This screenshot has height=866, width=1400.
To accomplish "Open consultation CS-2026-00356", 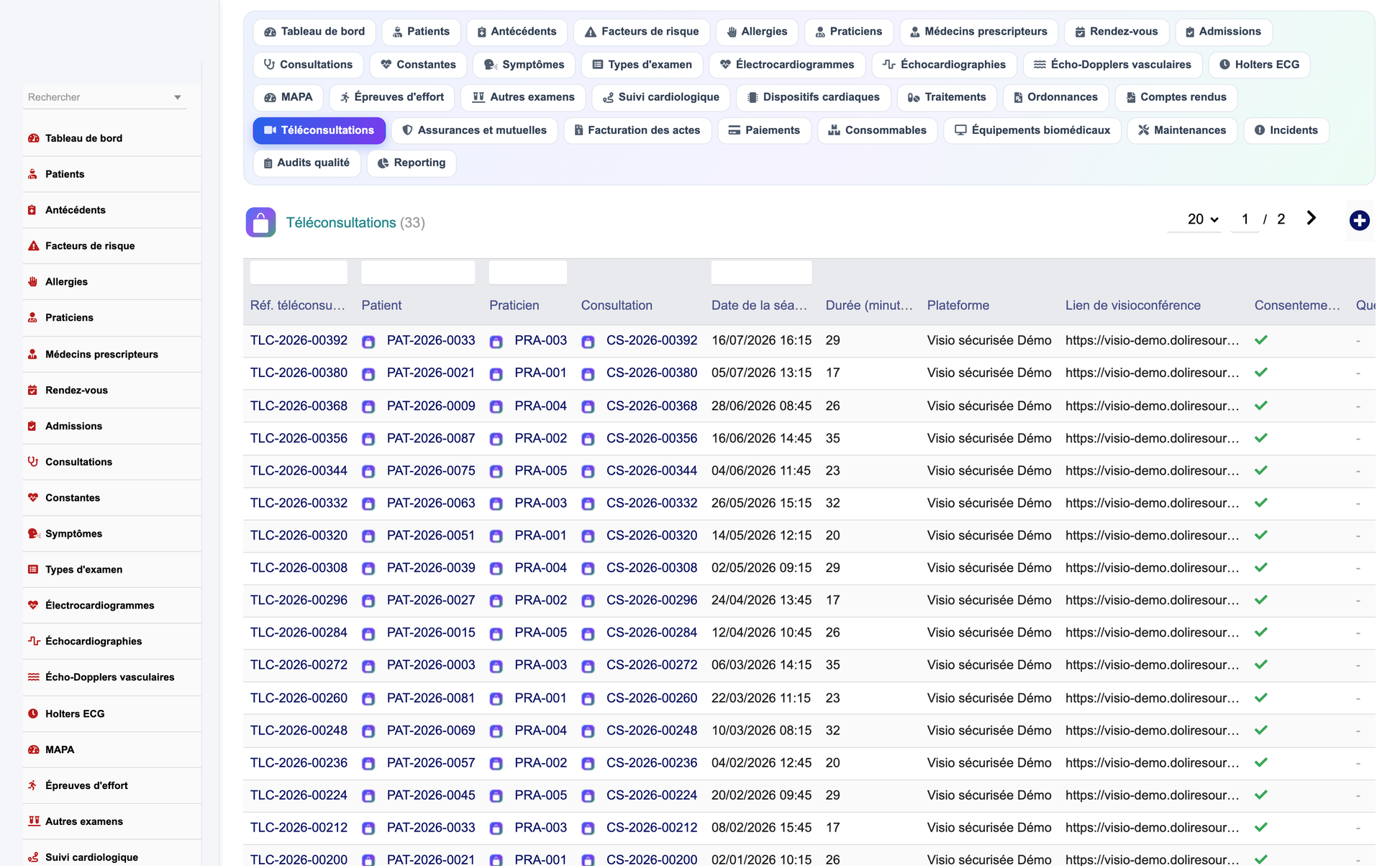I will tap(652, 438).
